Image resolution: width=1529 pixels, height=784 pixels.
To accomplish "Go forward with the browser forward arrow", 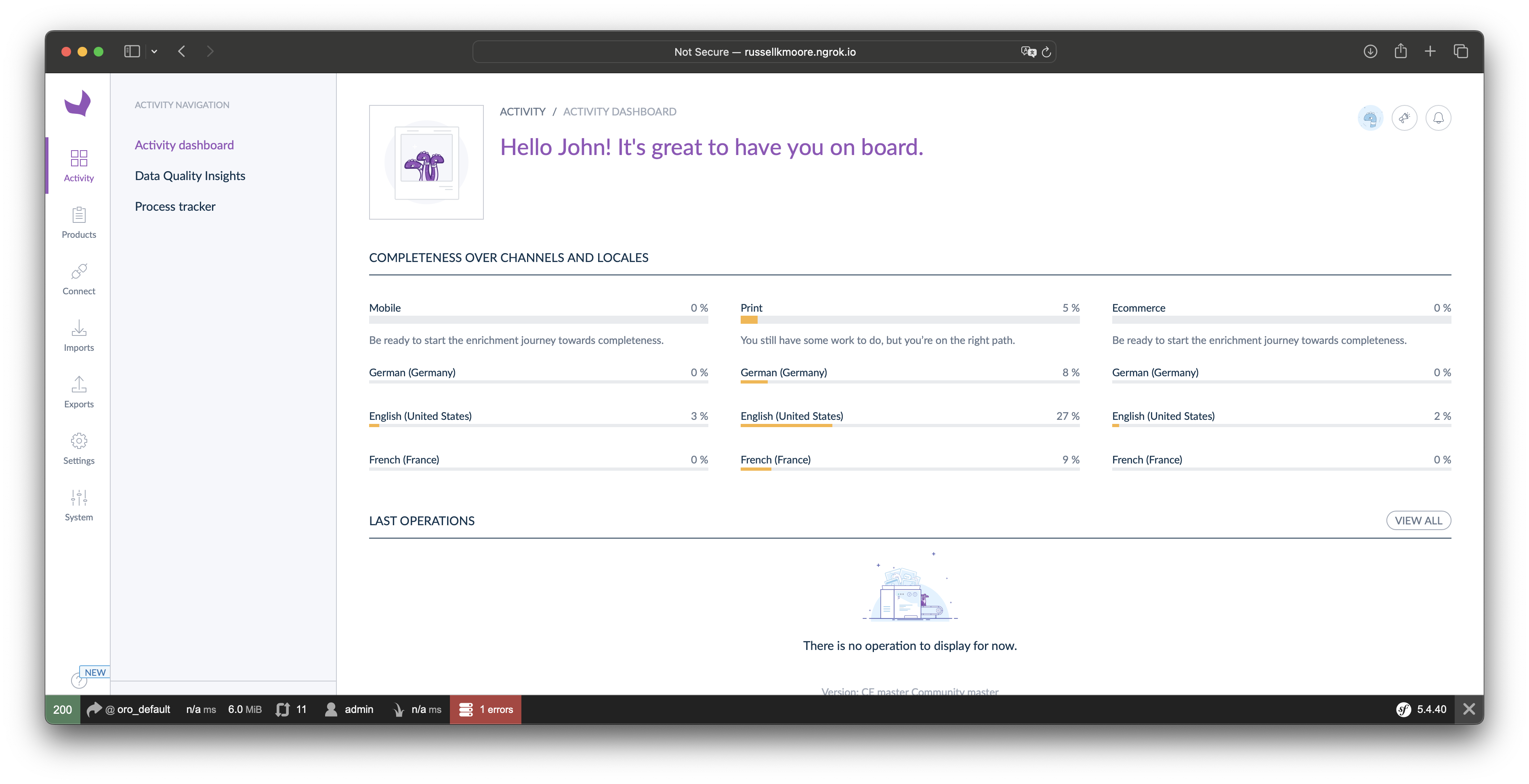I will [210, 52].
